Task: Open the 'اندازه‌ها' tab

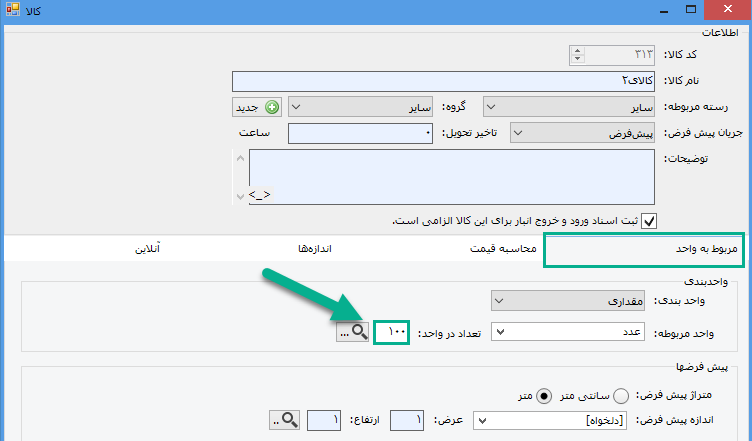Action: 320,248
